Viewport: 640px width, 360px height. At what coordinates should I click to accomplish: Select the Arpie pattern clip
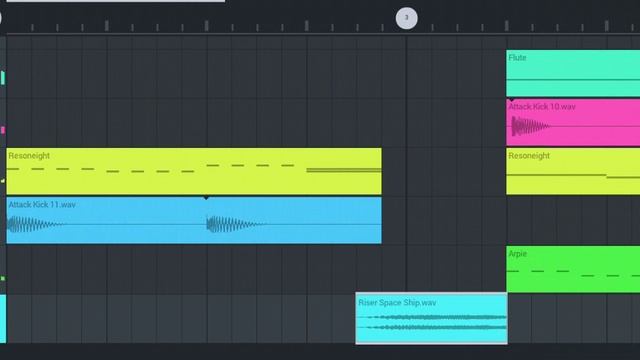point(573,269)
